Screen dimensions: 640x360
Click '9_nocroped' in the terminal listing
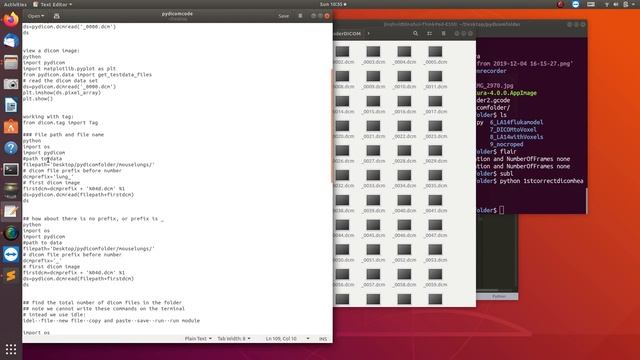pos(507,144)
